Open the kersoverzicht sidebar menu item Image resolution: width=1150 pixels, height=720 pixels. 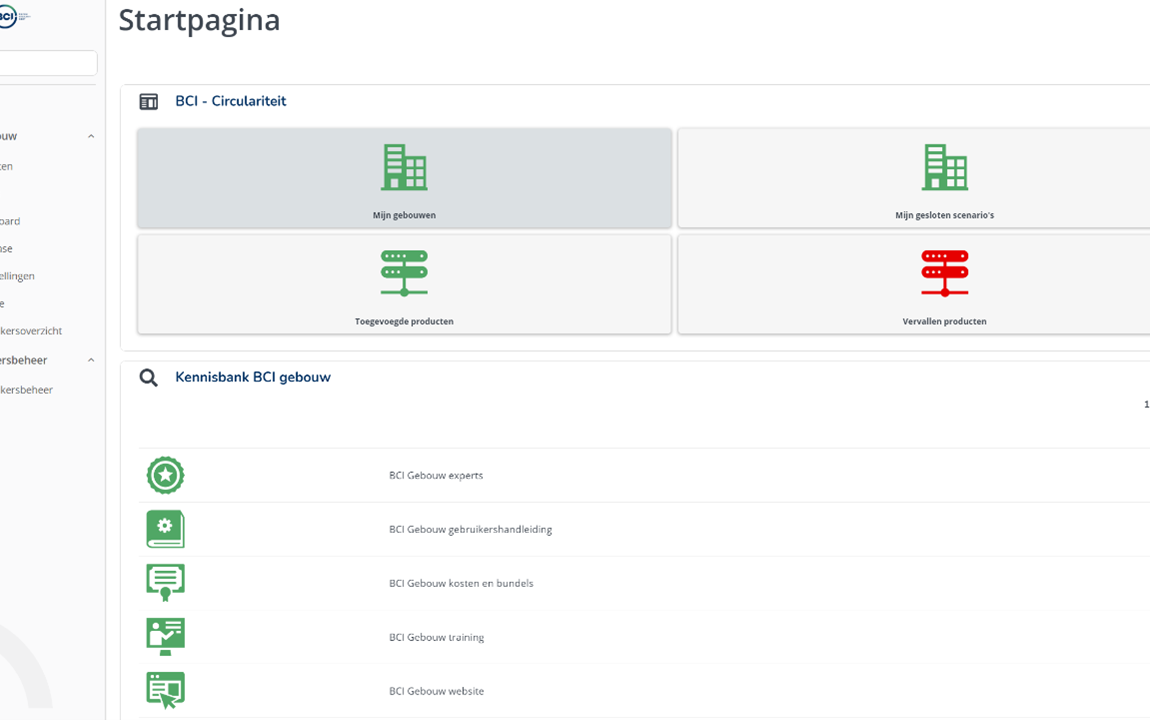point(31,331)
